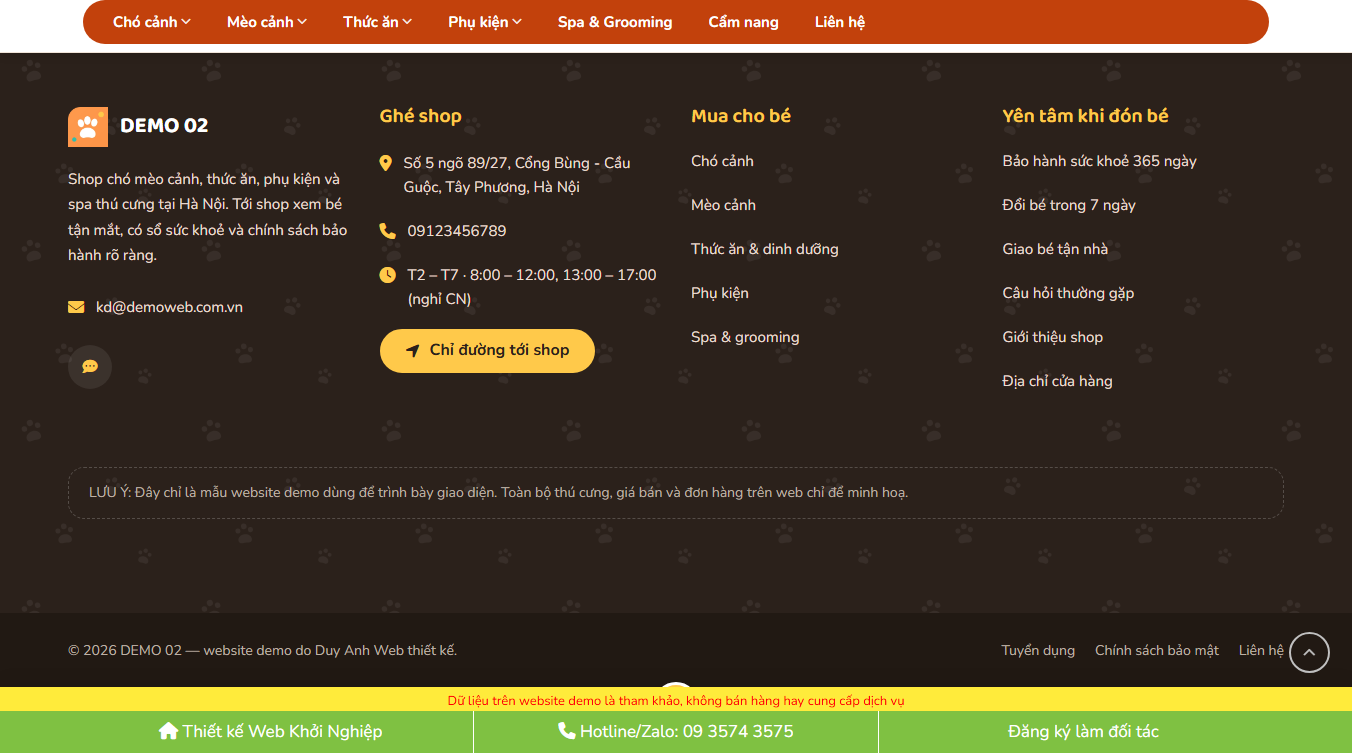Click Đăng ký làm đối tác button
The image size is (1352, 753).
click(1083, 731)
